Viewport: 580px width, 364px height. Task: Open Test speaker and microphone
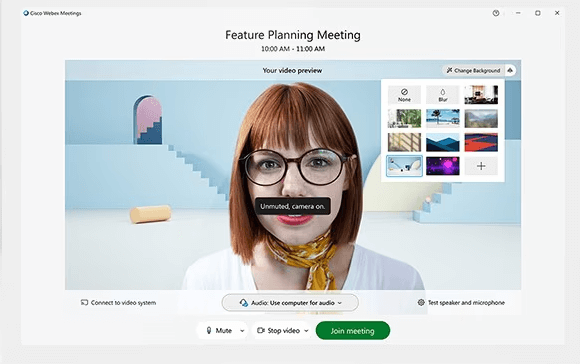click(x=461, y=303)
